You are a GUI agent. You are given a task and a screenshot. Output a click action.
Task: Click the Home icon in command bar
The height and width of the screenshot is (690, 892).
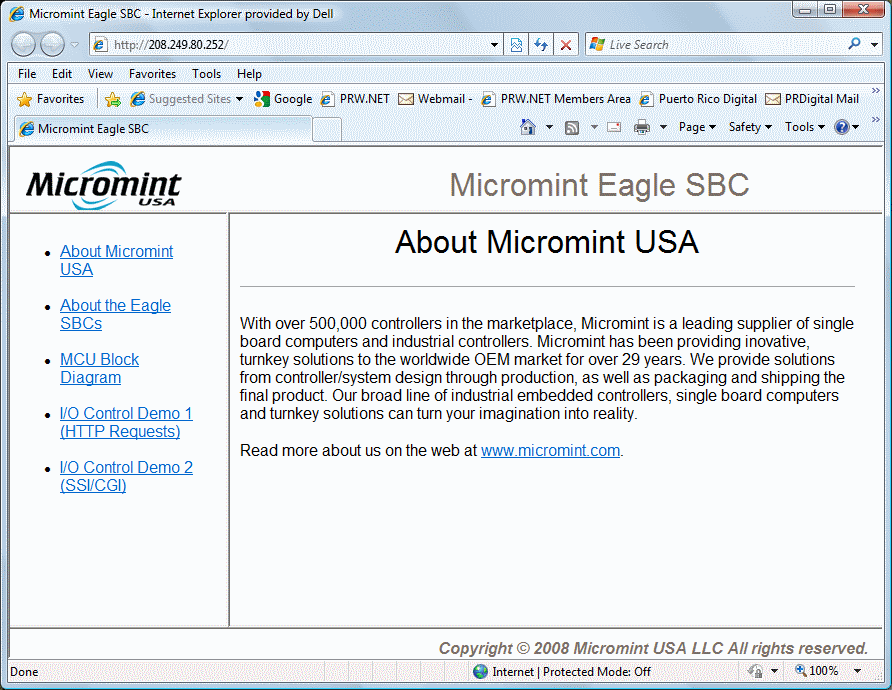(x=528, y=127)
